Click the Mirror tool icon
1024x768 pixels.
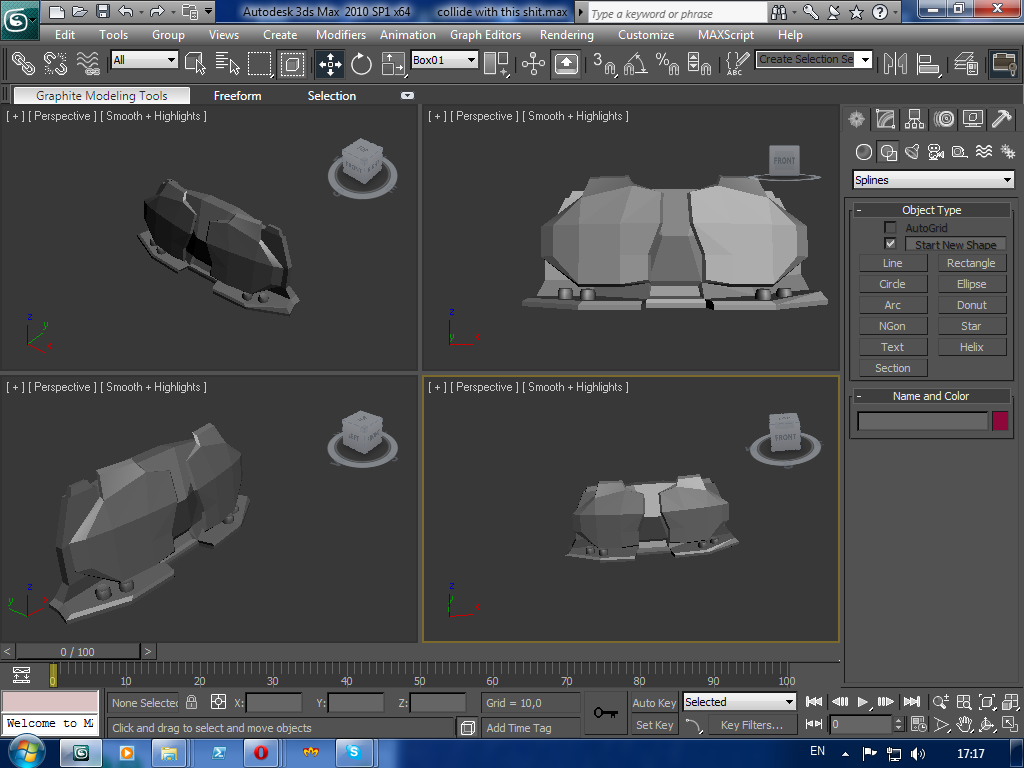tap(895, 64)
